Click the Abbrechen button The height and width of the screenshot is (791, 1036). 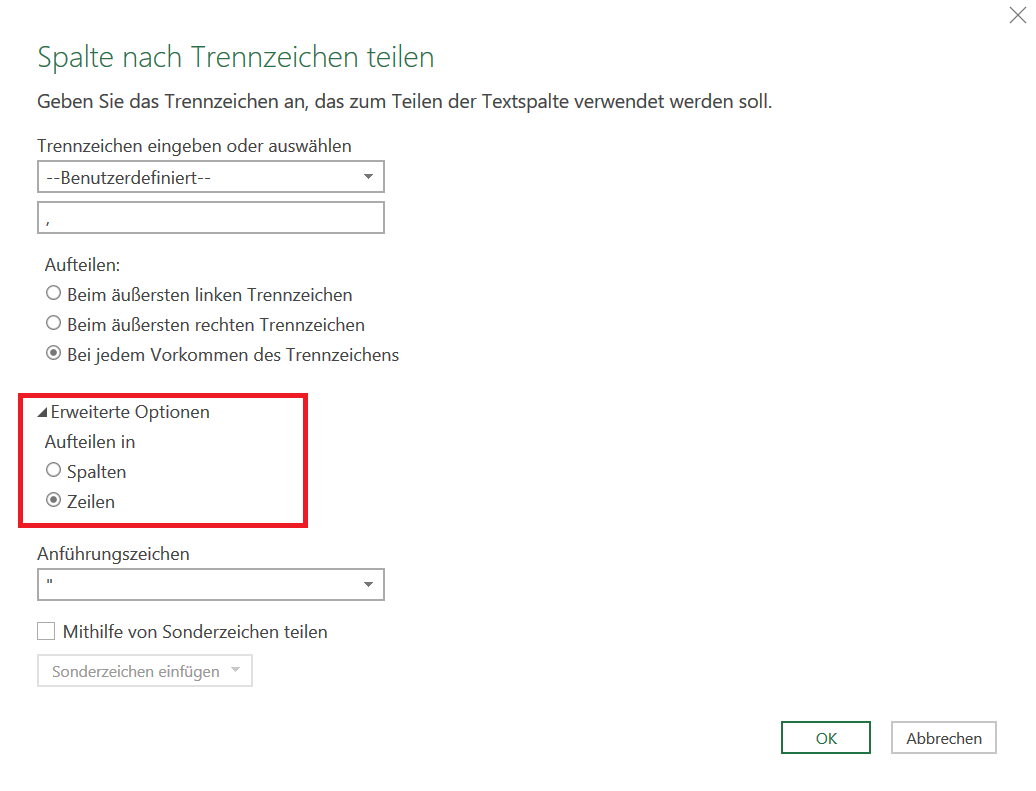pos(944,738)
